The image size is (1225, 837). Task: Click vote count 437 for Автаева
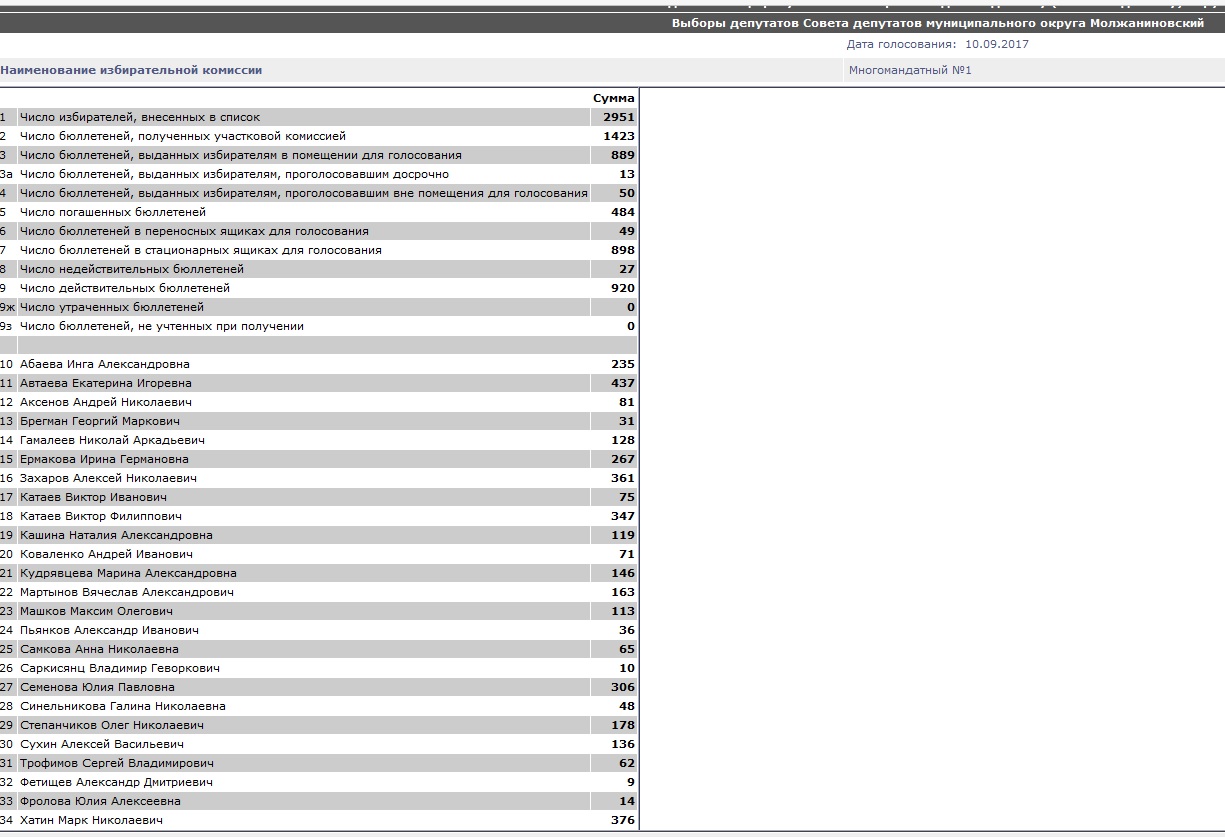(x=622, y=383)
